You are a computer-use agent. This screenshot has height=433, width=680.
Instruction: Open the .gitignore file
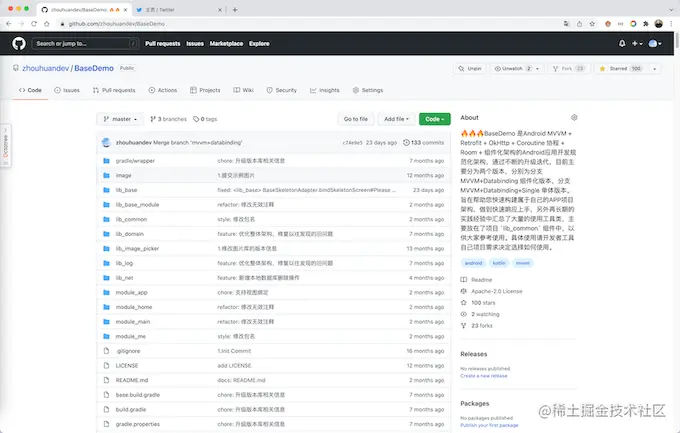[x=128, y=351]
